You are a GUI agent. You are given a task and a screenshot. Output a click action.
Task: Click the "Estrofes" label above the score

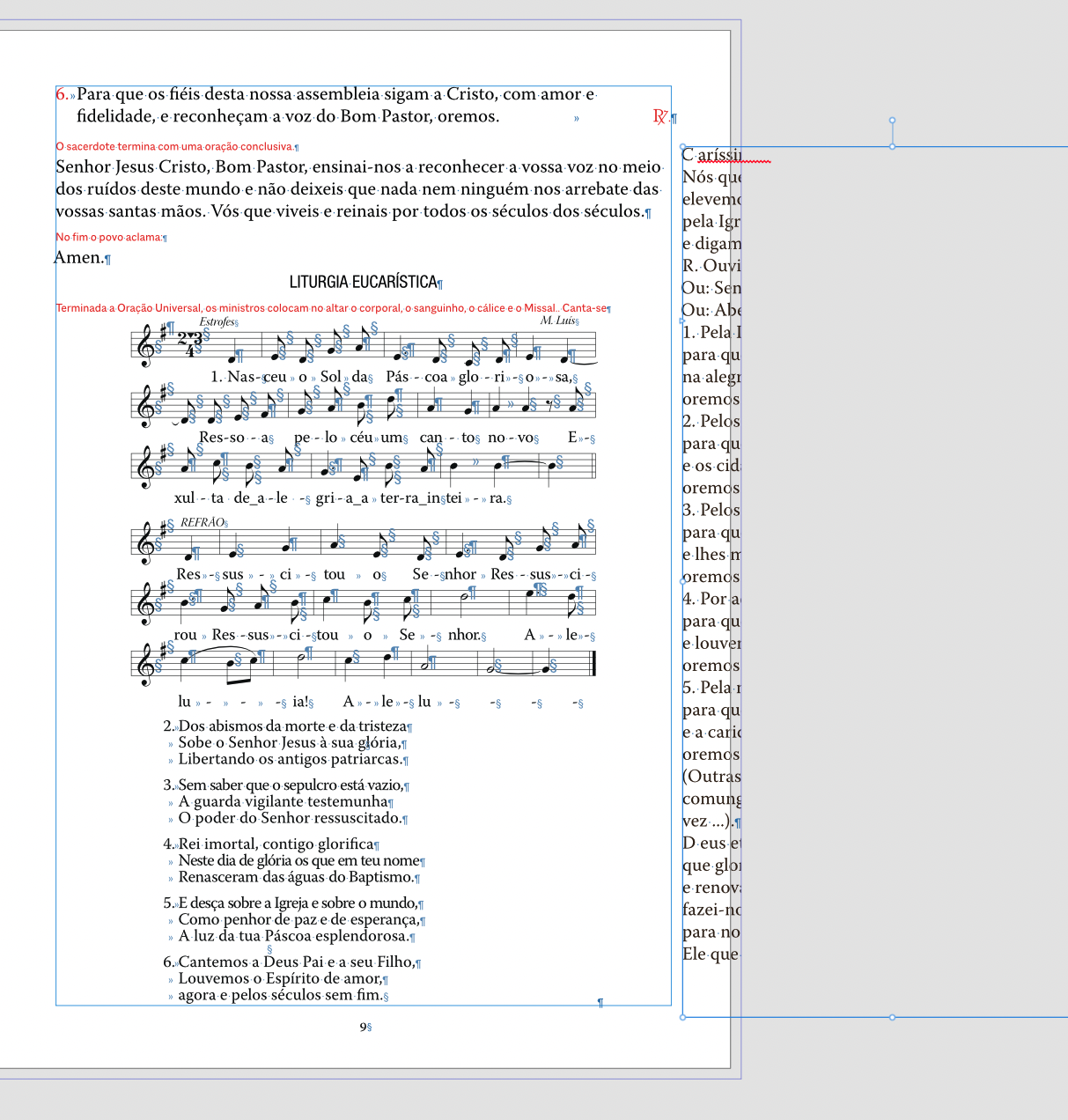pyautogui.click(x=217, y=322)
